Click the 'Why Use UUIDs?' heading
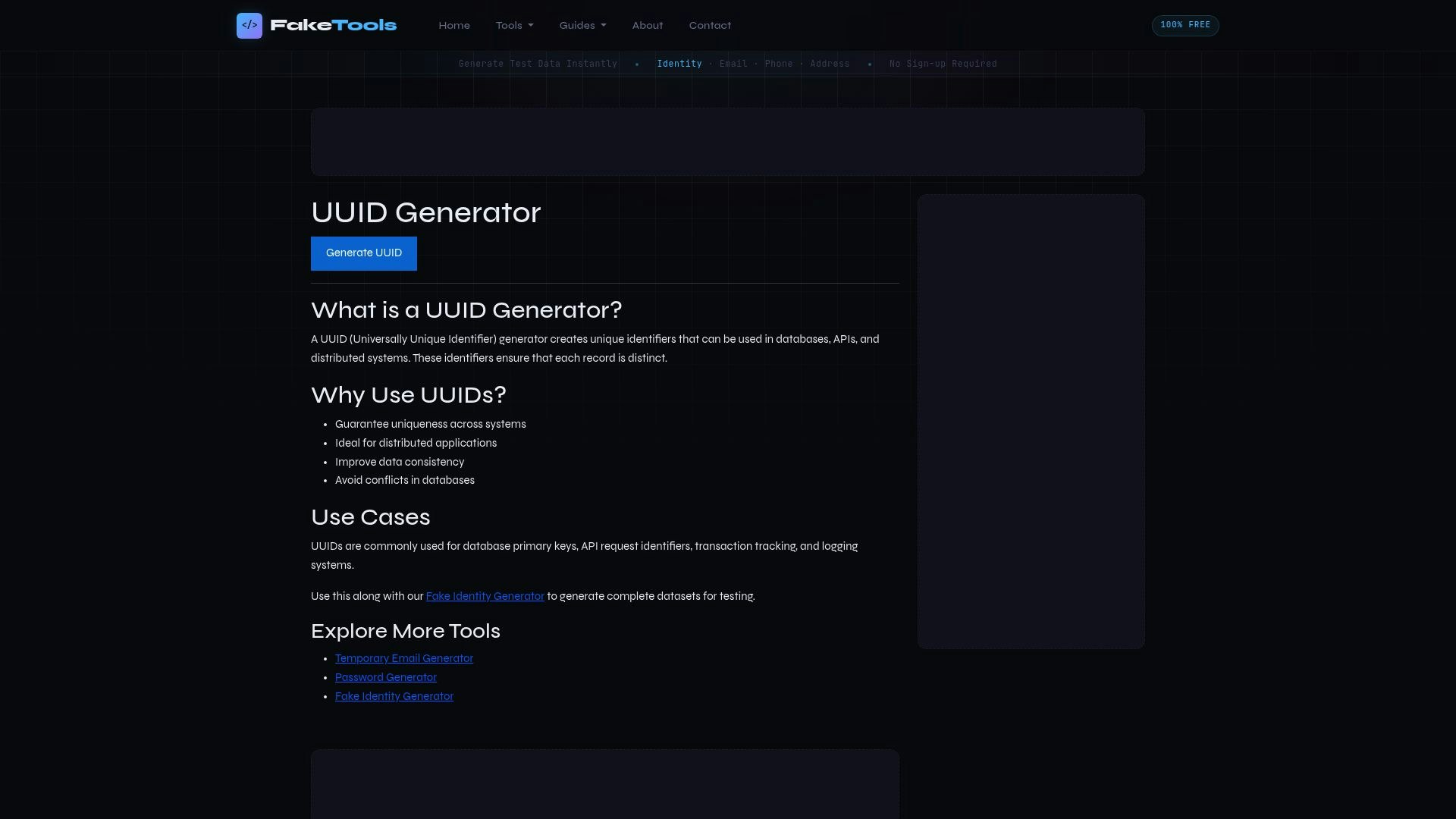The height and width of the screenshot is (819, 1456). 409,395
